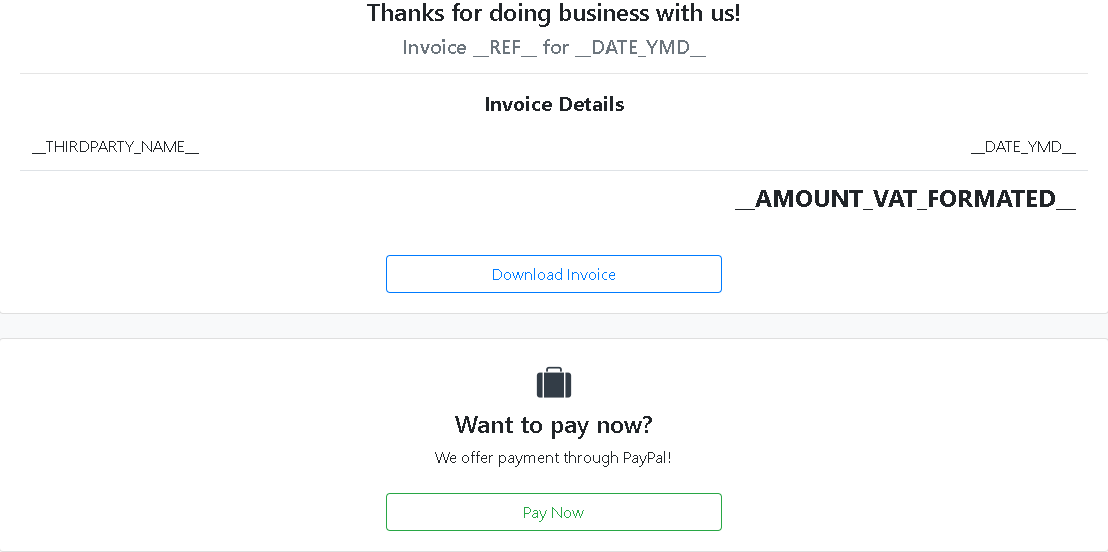Click the 'Want to pay now?' heading
Viewport: 1108px width, 552px height.
(x=554, y=425)
